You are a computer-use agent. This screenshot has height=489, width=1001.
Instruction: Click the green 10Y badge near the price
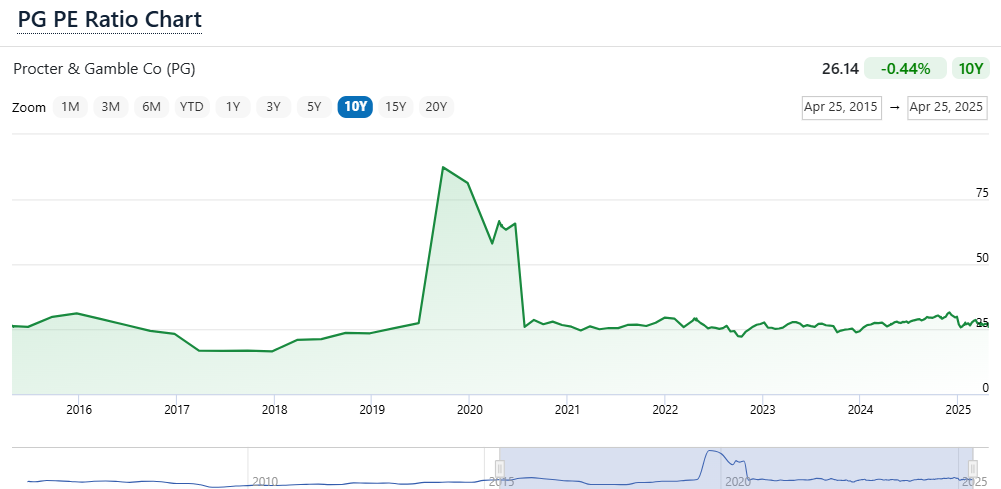pos(970,68)
